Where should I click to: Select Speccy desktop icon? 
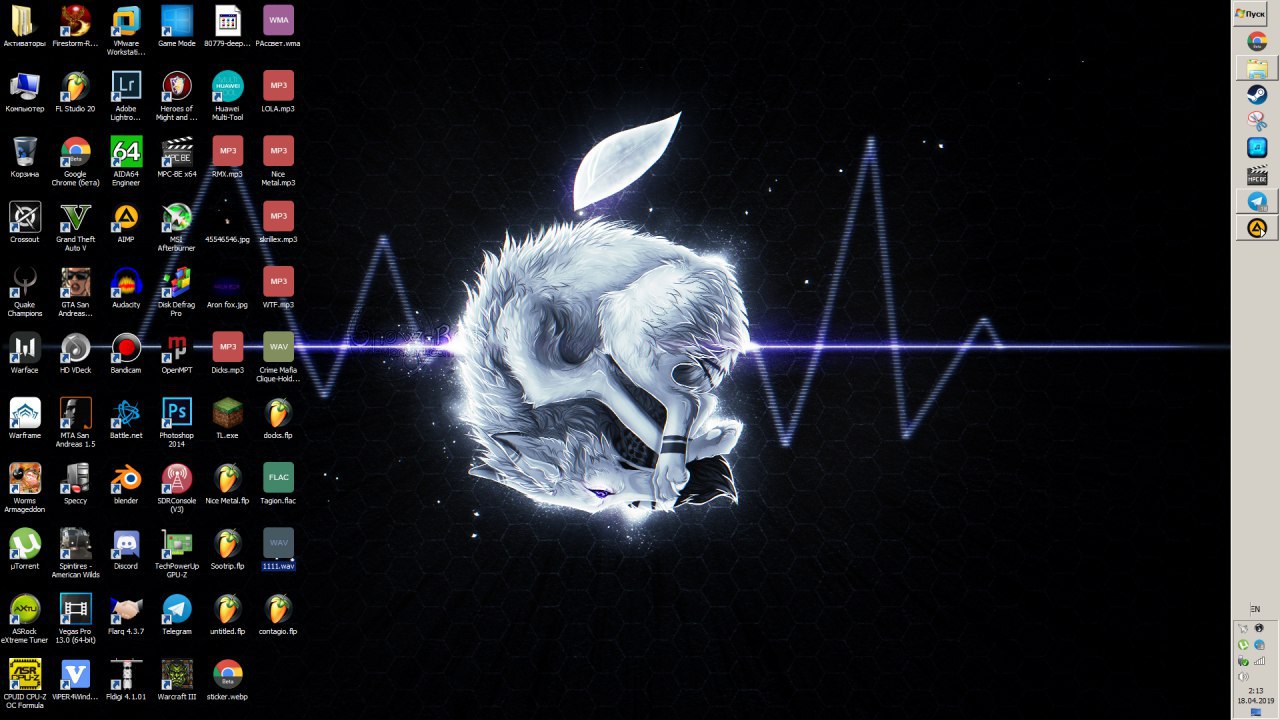coord(75,483)
